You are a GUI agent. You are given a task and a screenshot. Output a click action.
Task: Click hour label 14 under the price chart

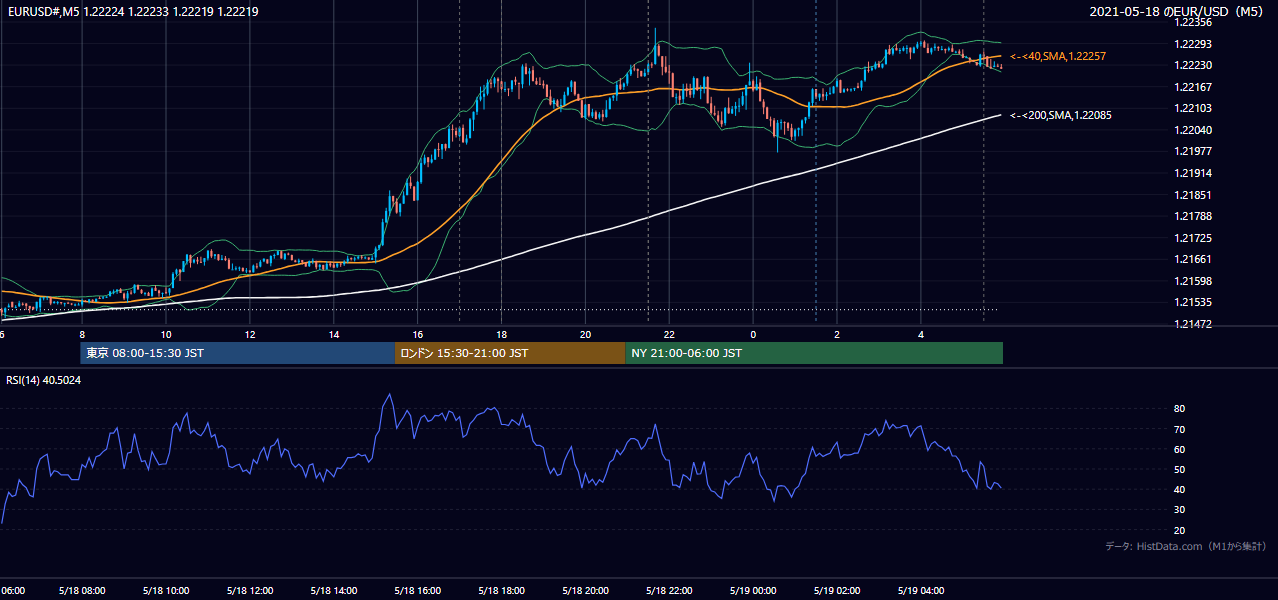[x=334, y=335]
